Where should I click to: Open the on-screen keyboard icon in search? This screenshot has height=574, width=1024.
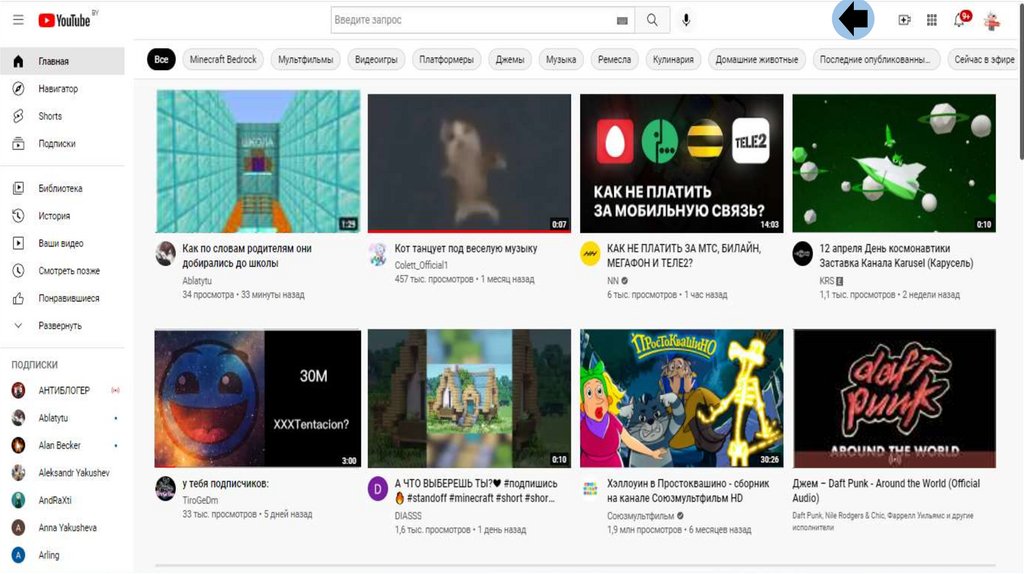click(x=623, y=20)
